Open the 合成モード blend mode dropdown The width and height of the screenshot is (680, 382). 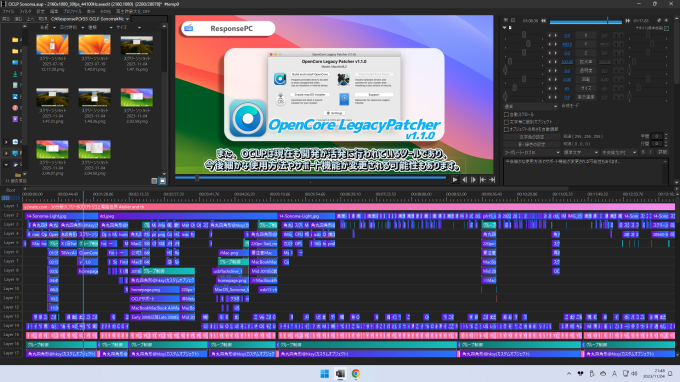pos(530,106)
